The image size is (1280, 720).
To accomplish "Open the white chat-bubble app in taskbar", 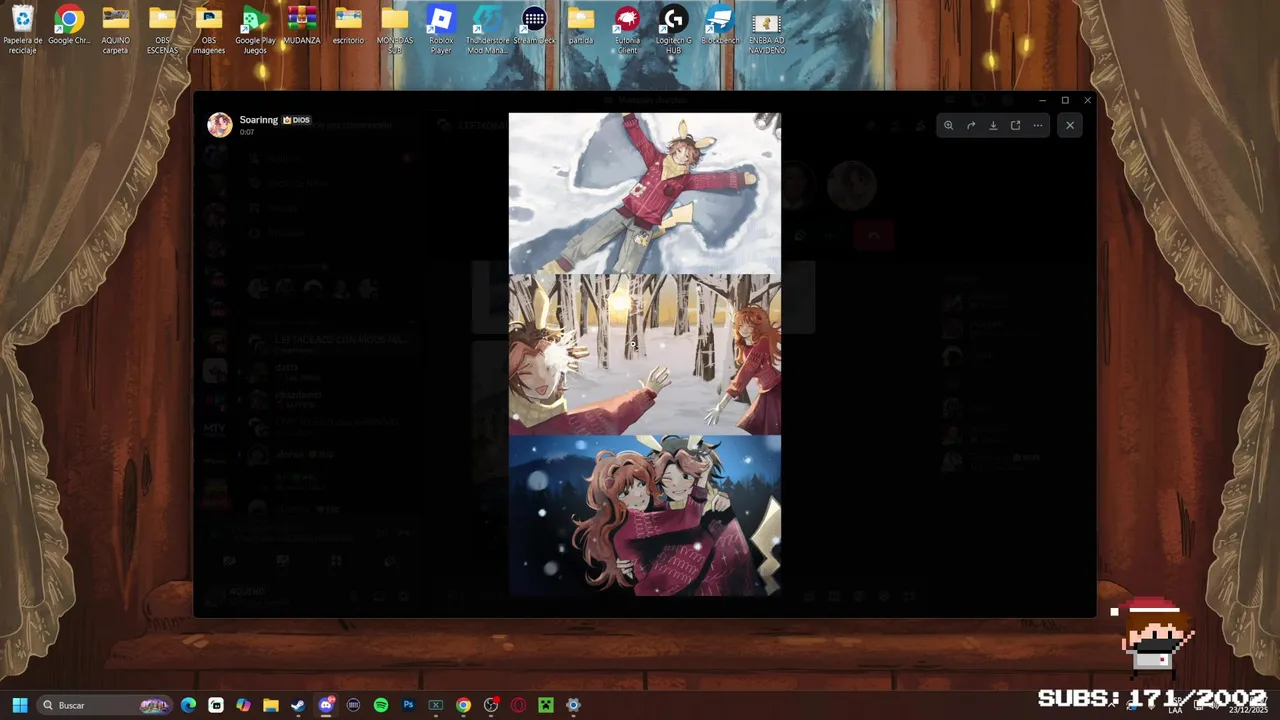I will [x=216, y=705].
